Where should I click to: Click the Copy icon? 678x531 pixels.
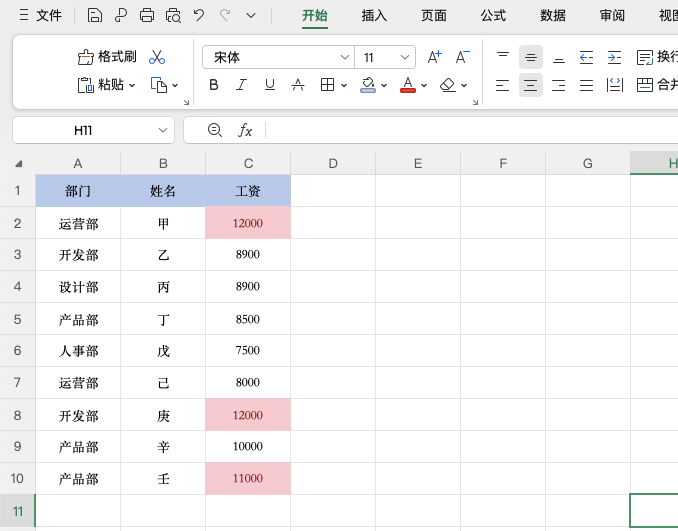[159, 85]
